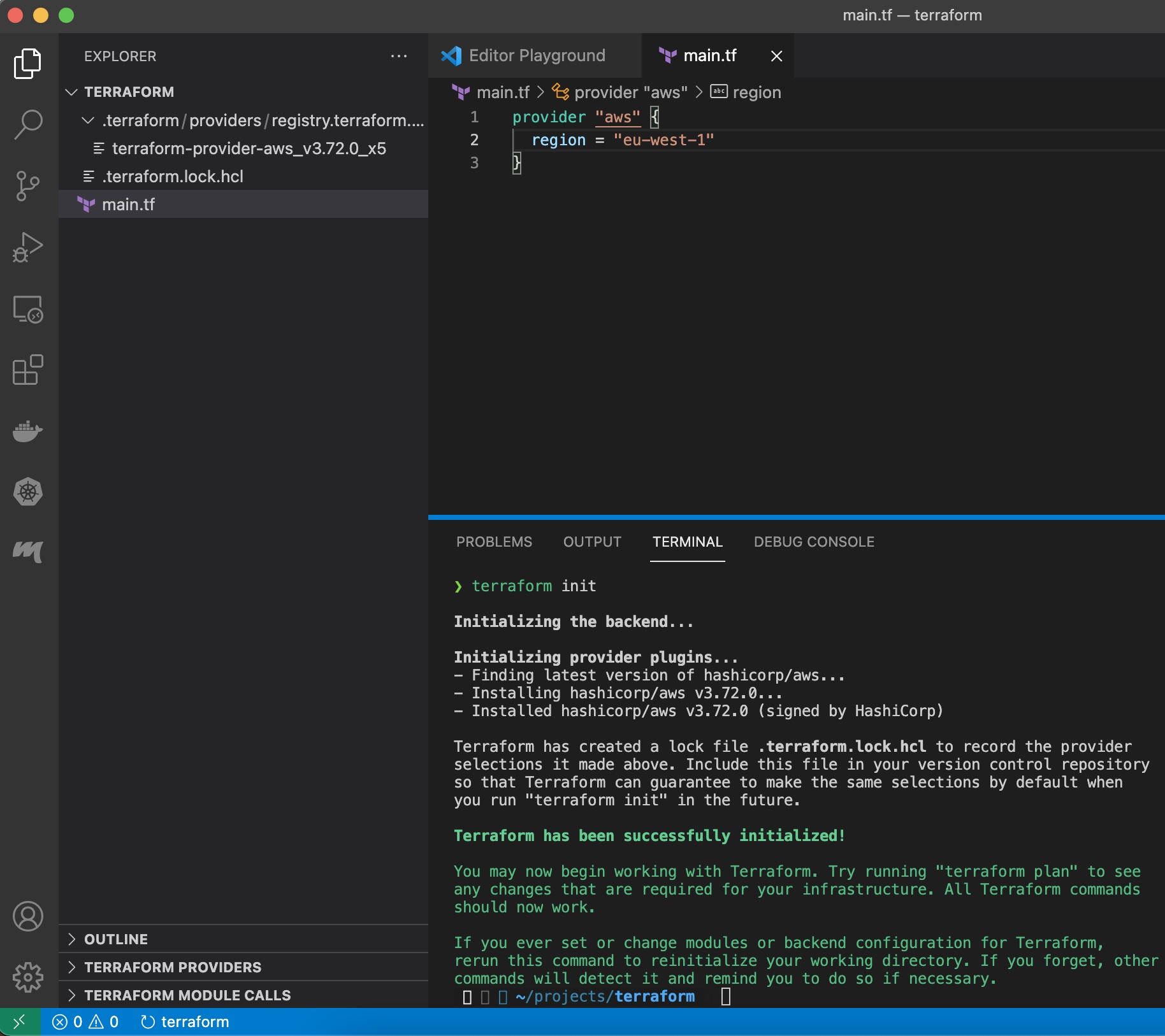Click the EXPLORER panel title
This screenshot has height=1036, width=1165.
[x=120, y=56]
